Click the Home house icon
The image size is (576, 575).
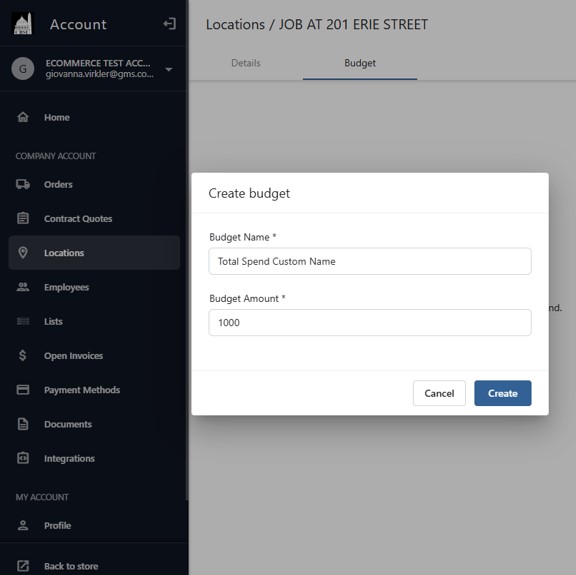[x=23, y=117]
